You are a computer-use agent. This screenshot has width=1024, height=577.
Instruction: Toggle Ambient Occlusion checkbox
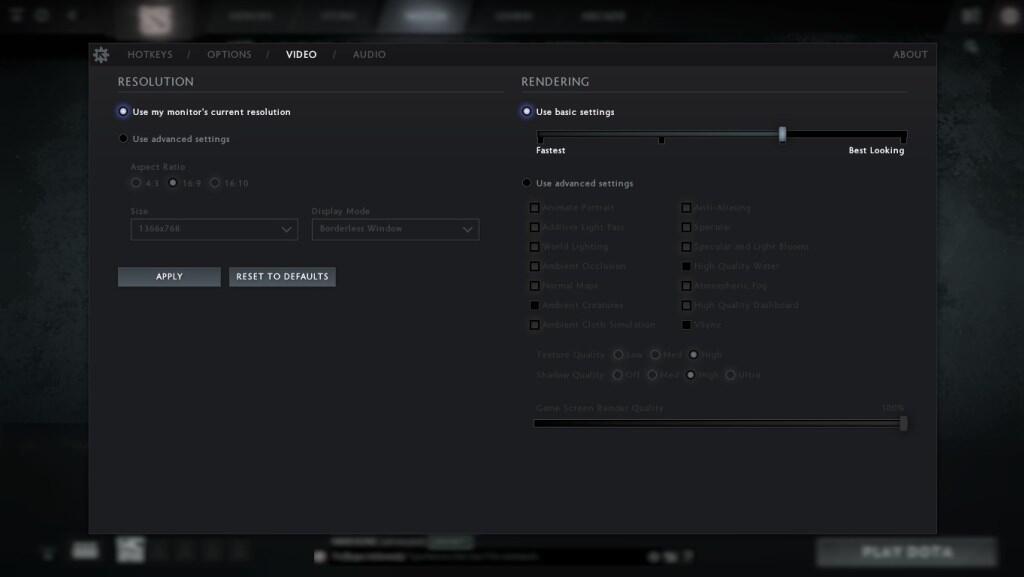pos(534,266)
